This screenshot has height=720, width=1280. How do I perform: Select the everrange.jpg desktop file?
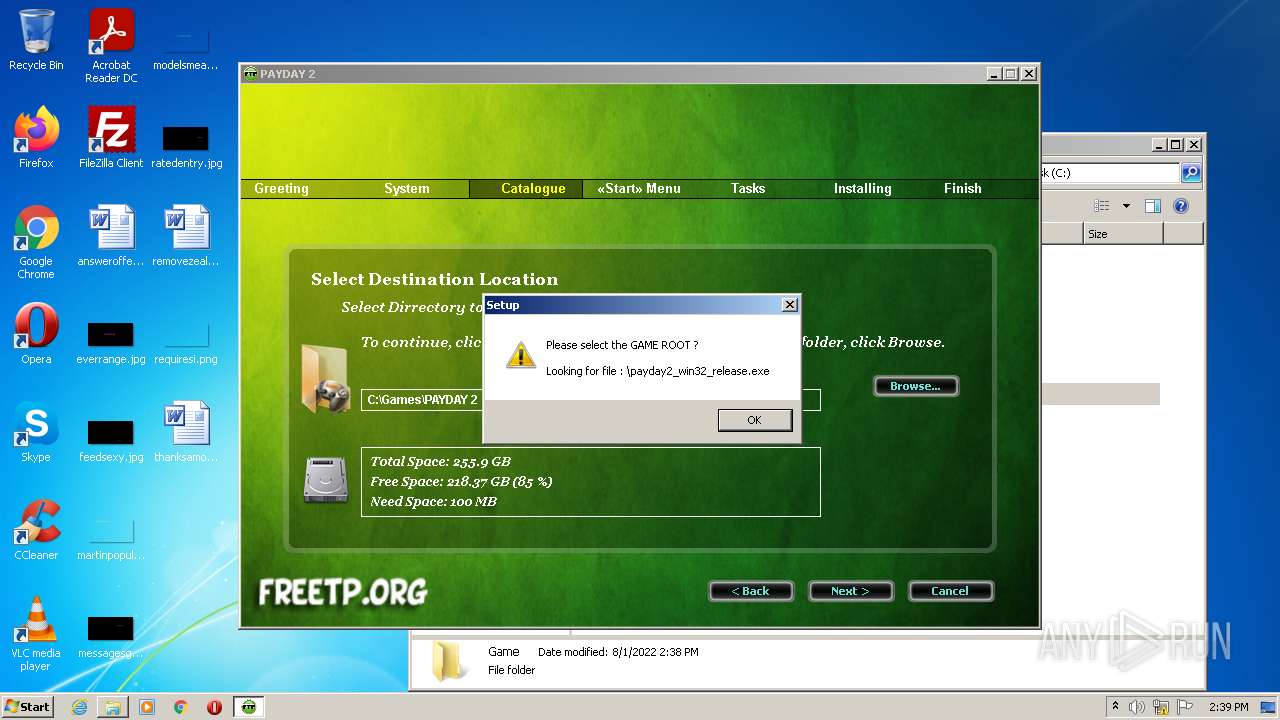point(111,342)
